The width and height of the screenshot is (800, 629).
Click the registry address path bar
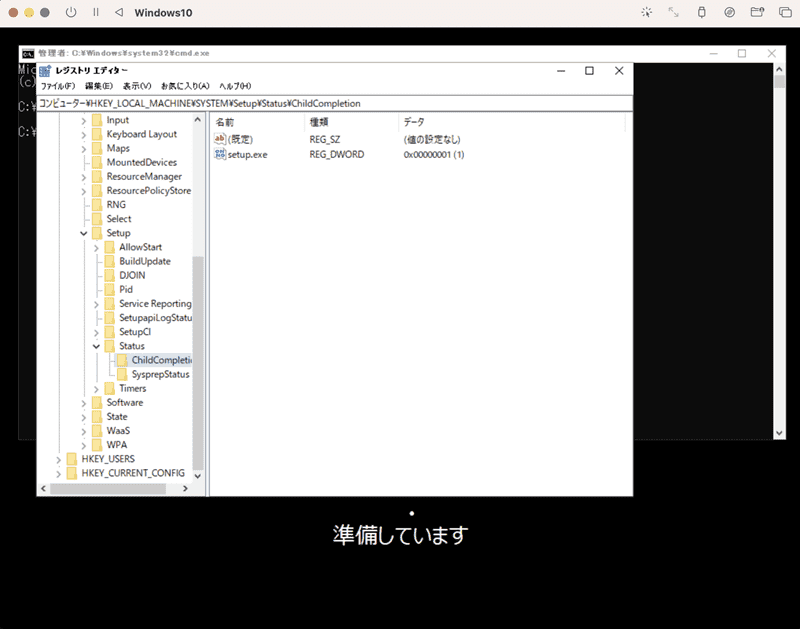point(335,104)
